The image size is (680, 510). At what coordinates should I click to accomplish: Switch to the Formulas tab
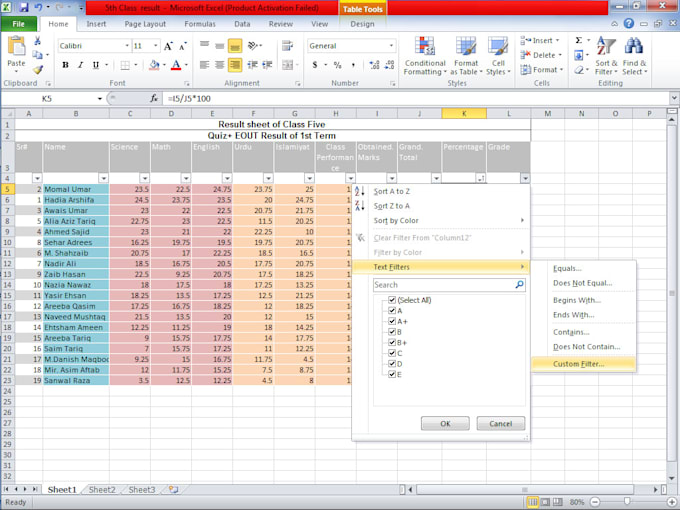[200, 24]
